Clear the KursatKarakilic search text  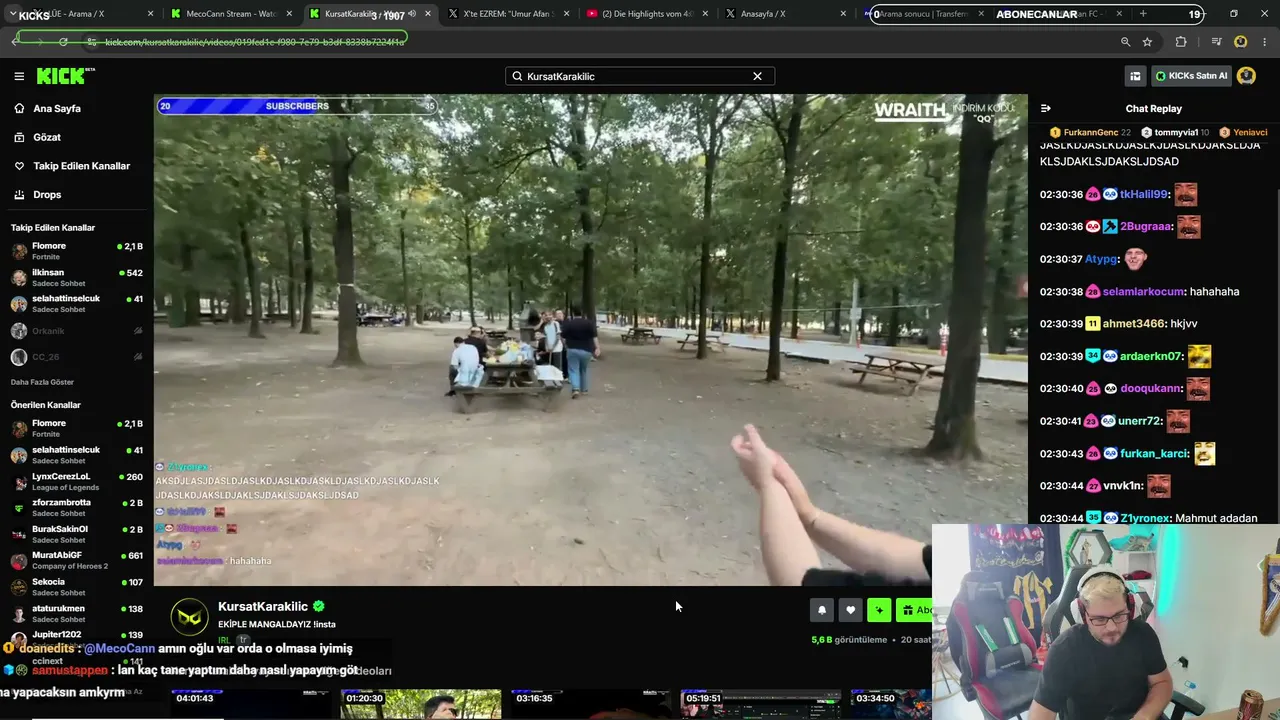point(757,76)
